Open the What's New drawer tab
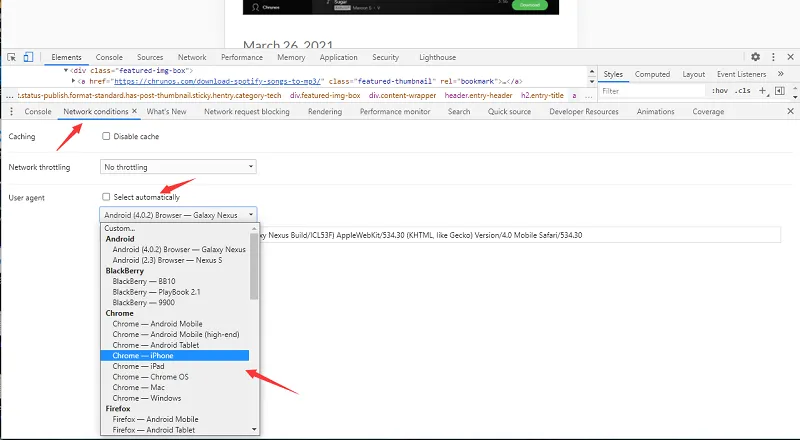Screen dimensions: 800x440 [x=166, y=111]
